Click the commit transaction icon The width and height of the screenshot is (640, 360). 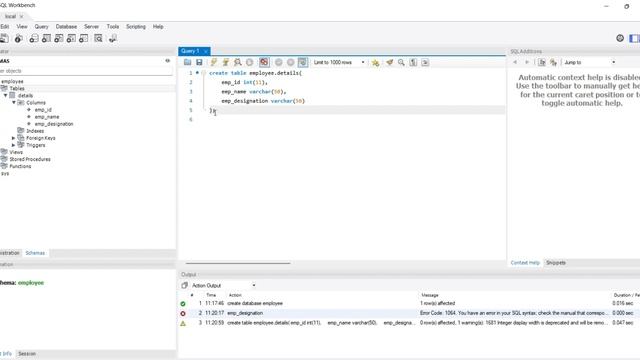coord(278,62)
